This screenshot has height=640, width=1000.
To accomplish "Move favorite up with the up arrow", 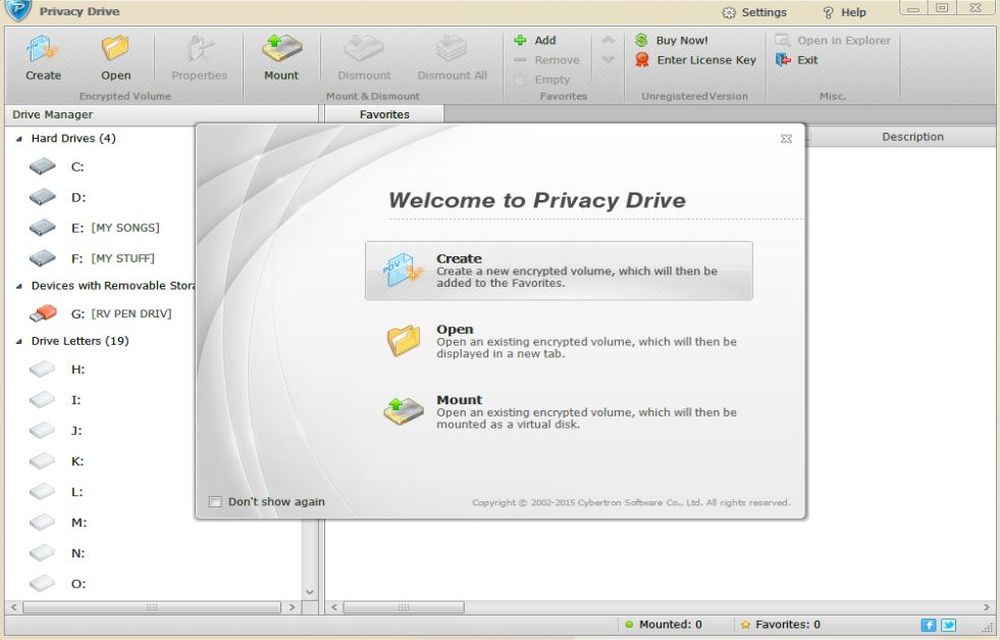I will click(608, 40).
